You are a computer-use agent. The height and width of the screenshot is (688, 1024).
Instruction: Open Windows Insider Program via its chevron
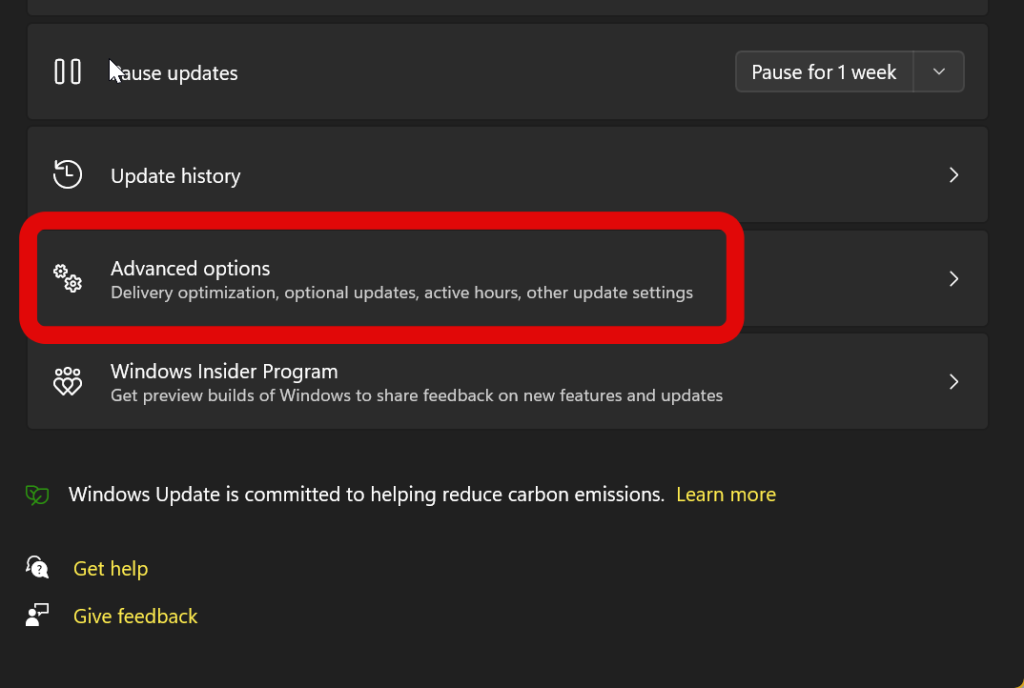(x=953, y=381)
